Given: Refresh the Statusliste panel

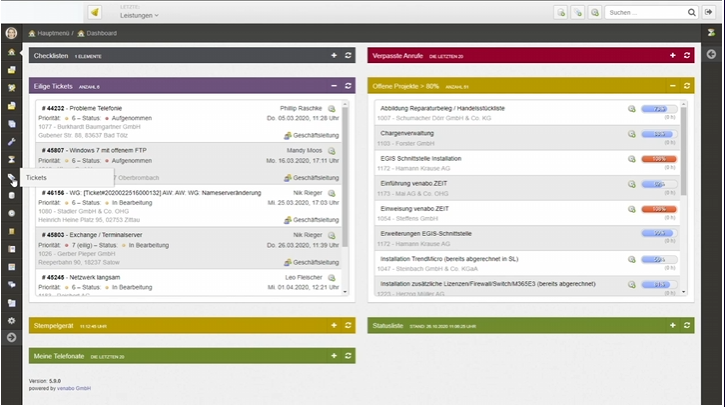Looking at the screenshot, I should [x=687, y=326].
